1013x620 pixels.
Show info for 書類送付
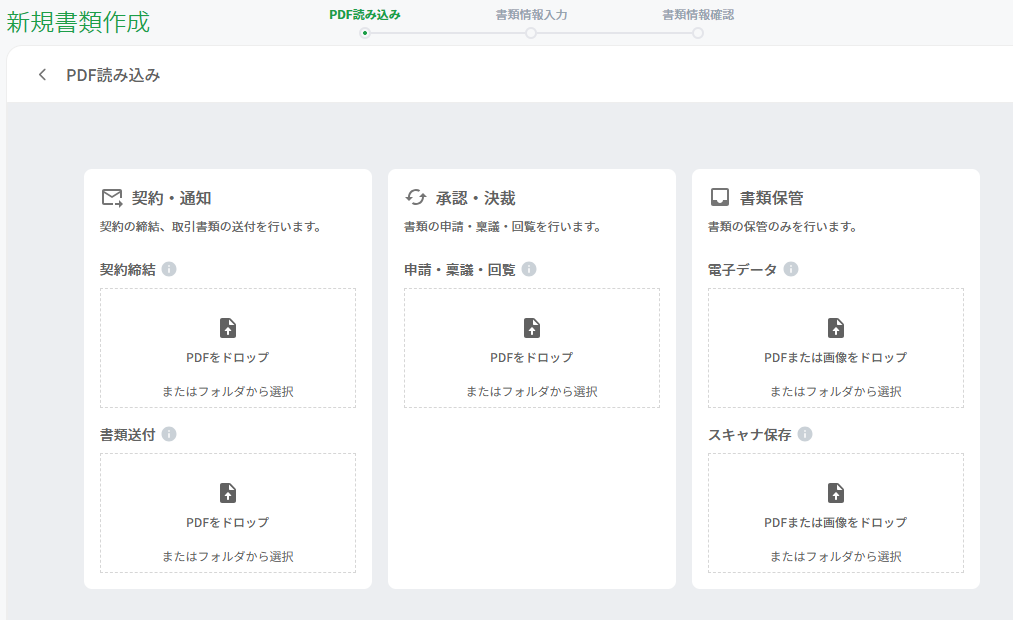coord(169,434)
